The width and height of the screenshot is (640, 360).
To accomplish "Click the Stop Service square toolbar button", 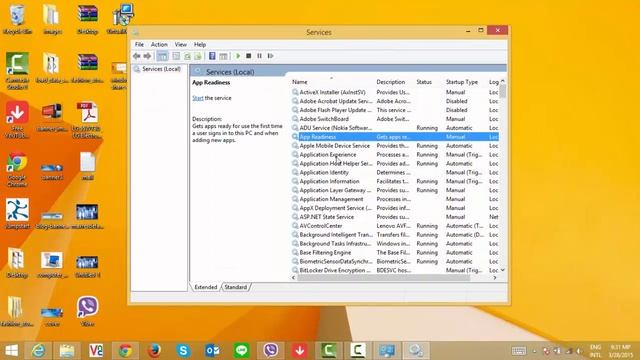I will (x=249, y=56).
